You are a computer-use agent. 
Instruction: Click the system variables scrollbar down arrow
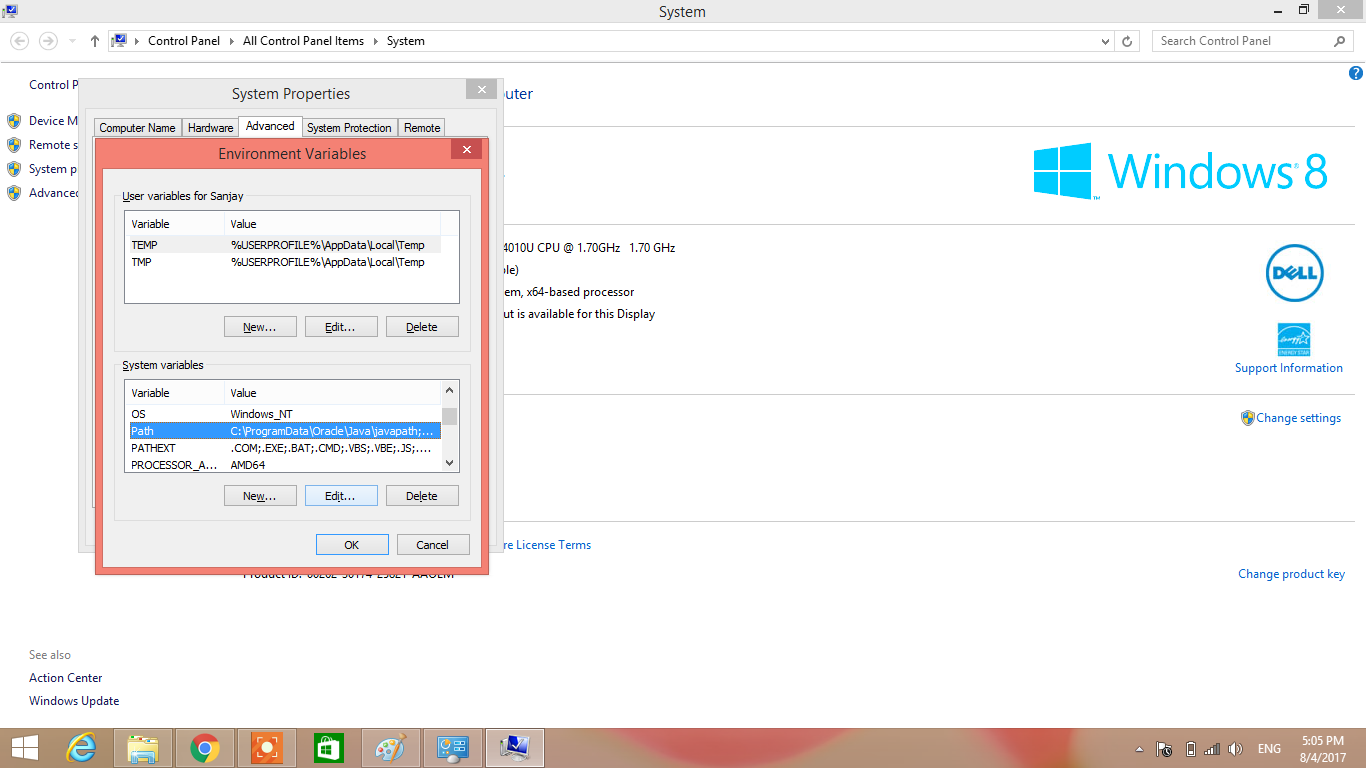tap(450, 463)
